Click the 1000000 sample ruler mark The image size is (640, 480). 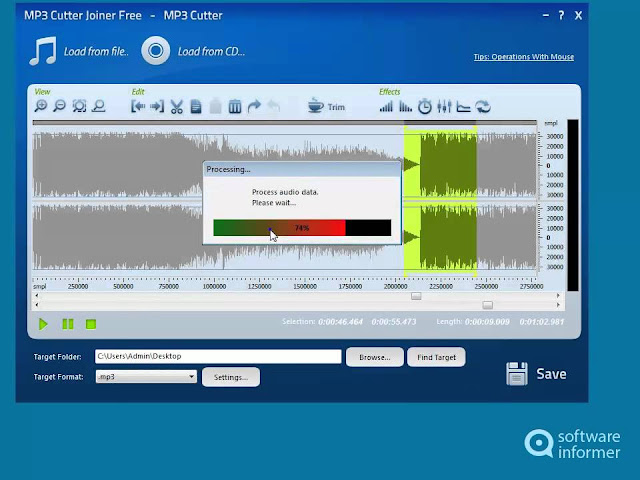tap(214, 287)
